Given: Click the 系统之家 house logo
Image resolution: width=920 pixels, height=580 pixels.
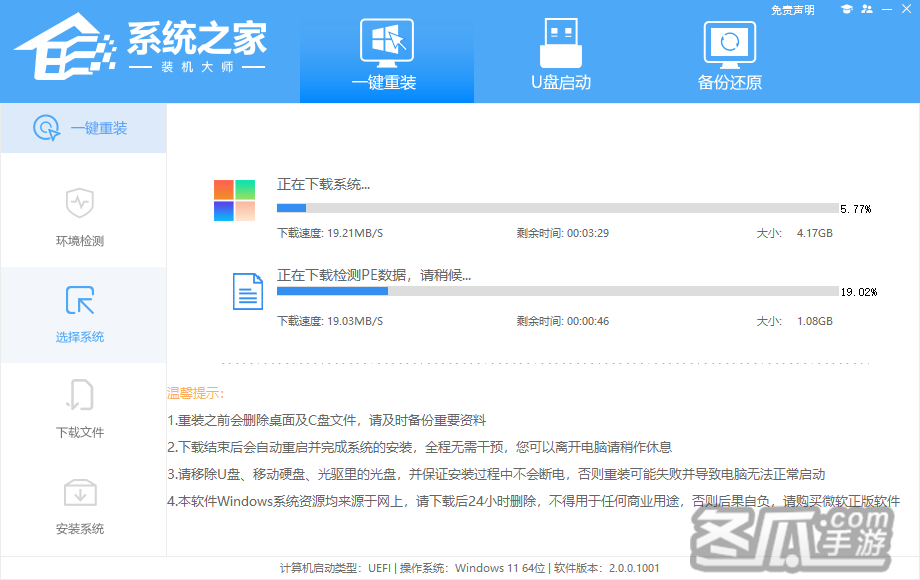Looking at the screenshot, I should point(66,48).
